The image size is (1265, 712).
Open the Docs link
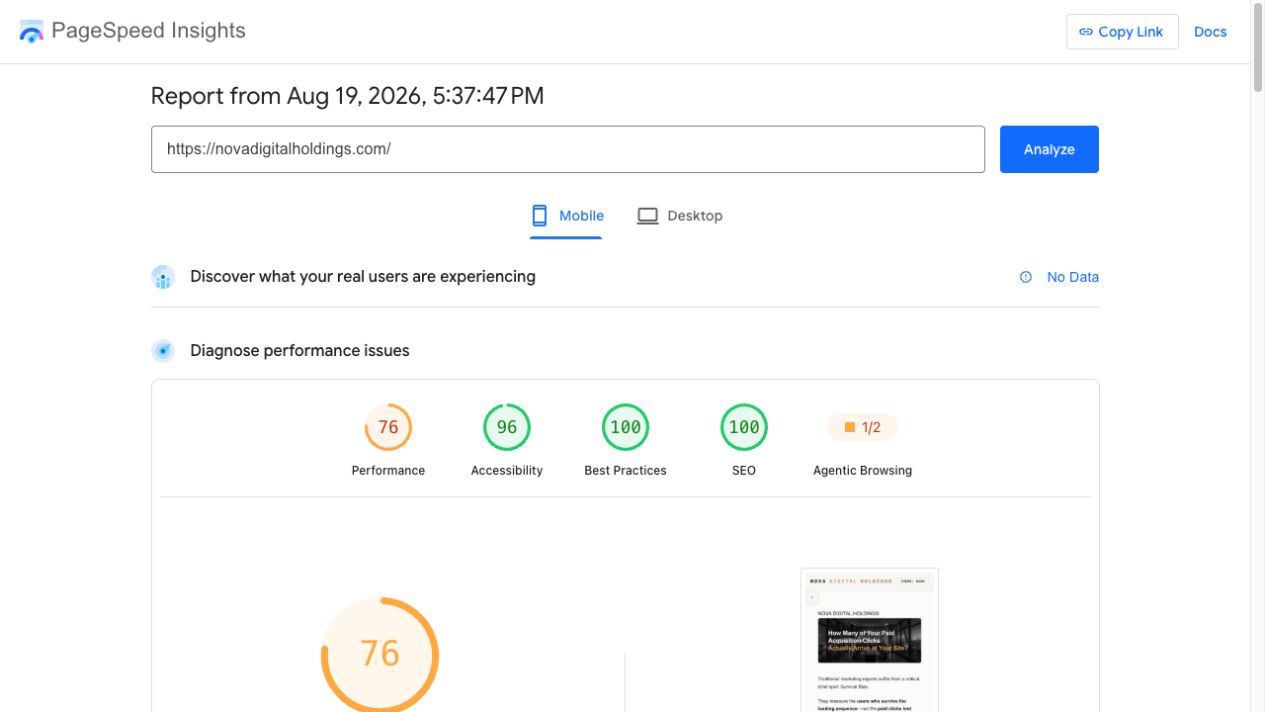coord(1210,32)
